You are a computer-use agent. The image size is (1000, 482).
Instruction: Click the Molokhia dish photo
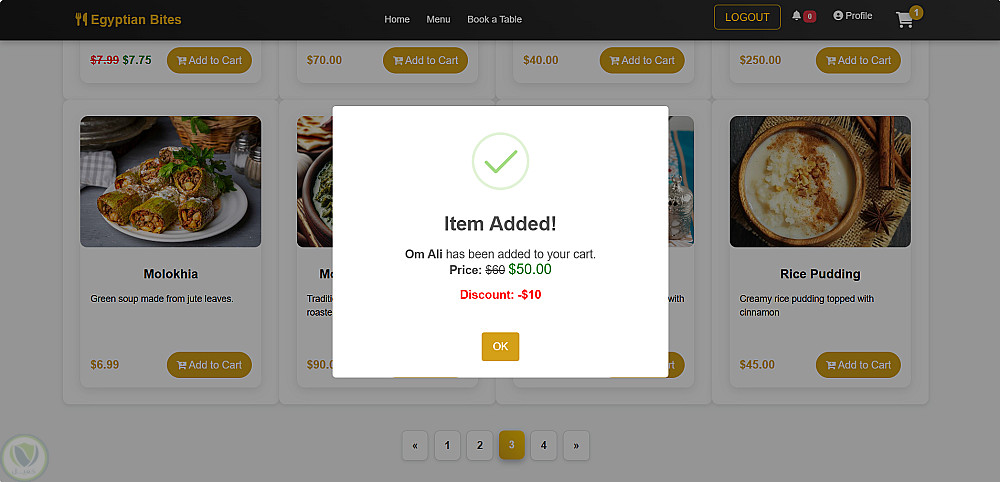pyautogui.click(x=170, y=181)
